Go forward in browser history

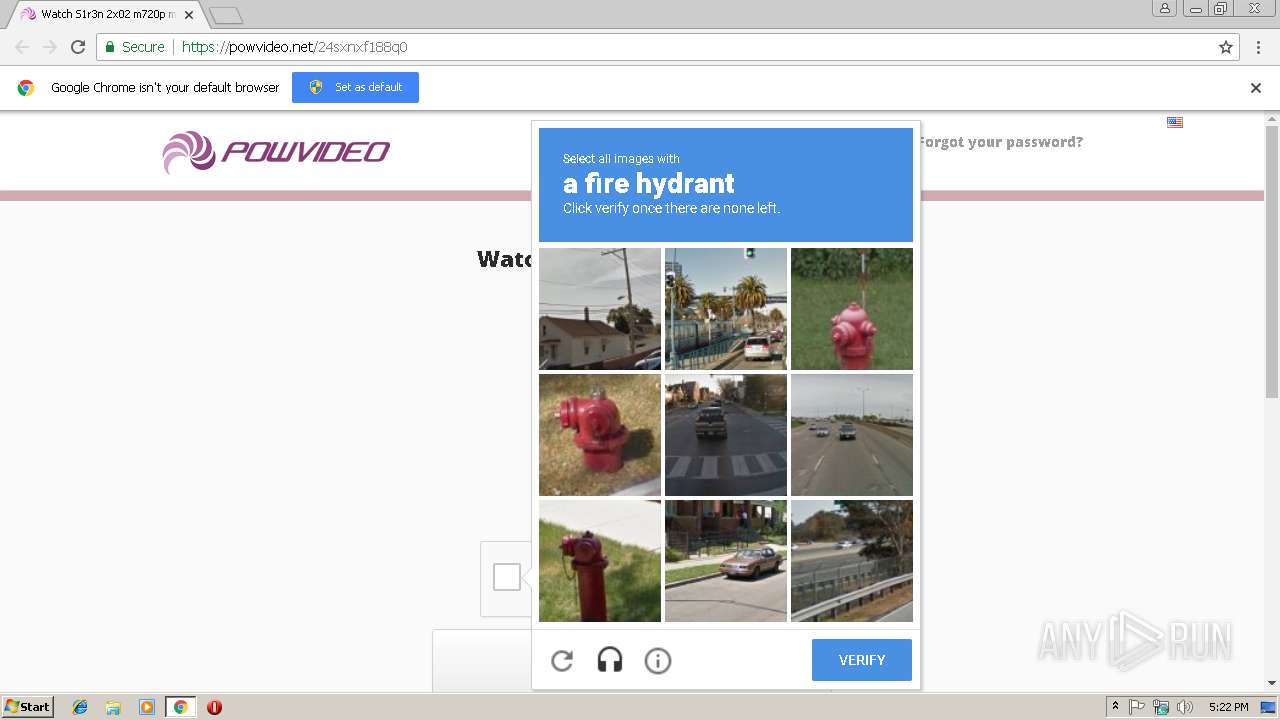pyautogui.click(x=50, y=47)
